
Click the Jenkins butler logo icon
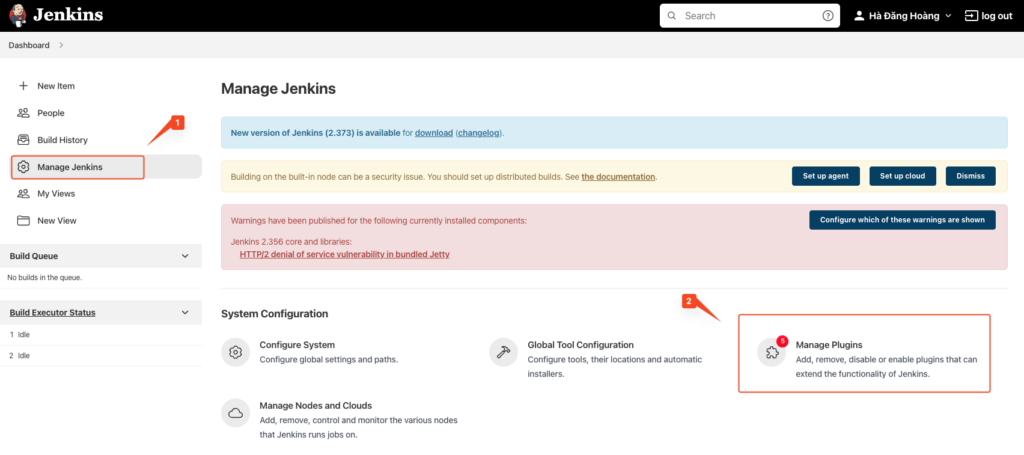pyautogui.click(x=18, y=15)
